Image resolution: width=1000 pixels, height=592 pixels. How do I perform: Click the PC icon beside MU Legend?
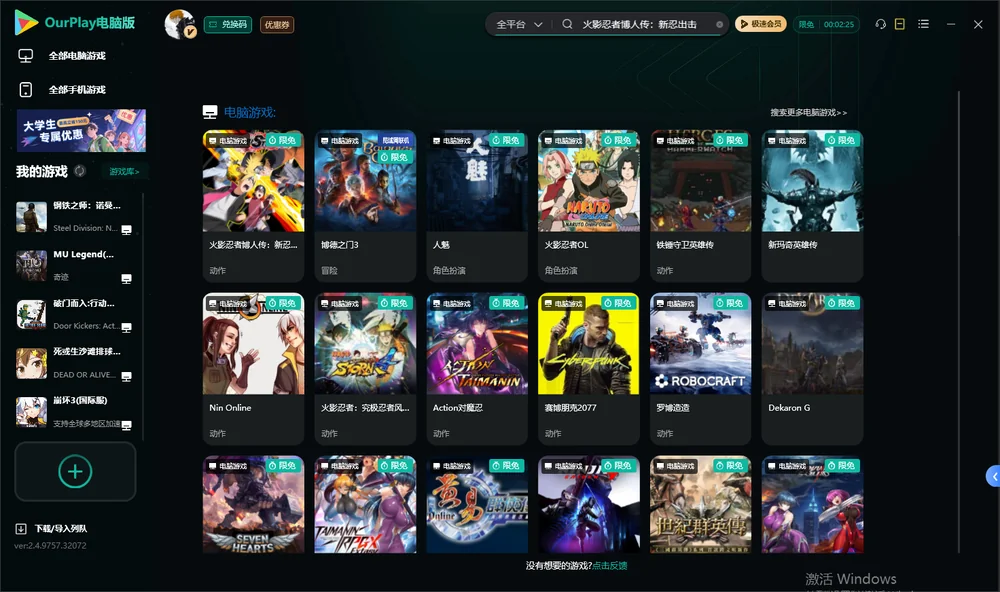click(126, 279)
